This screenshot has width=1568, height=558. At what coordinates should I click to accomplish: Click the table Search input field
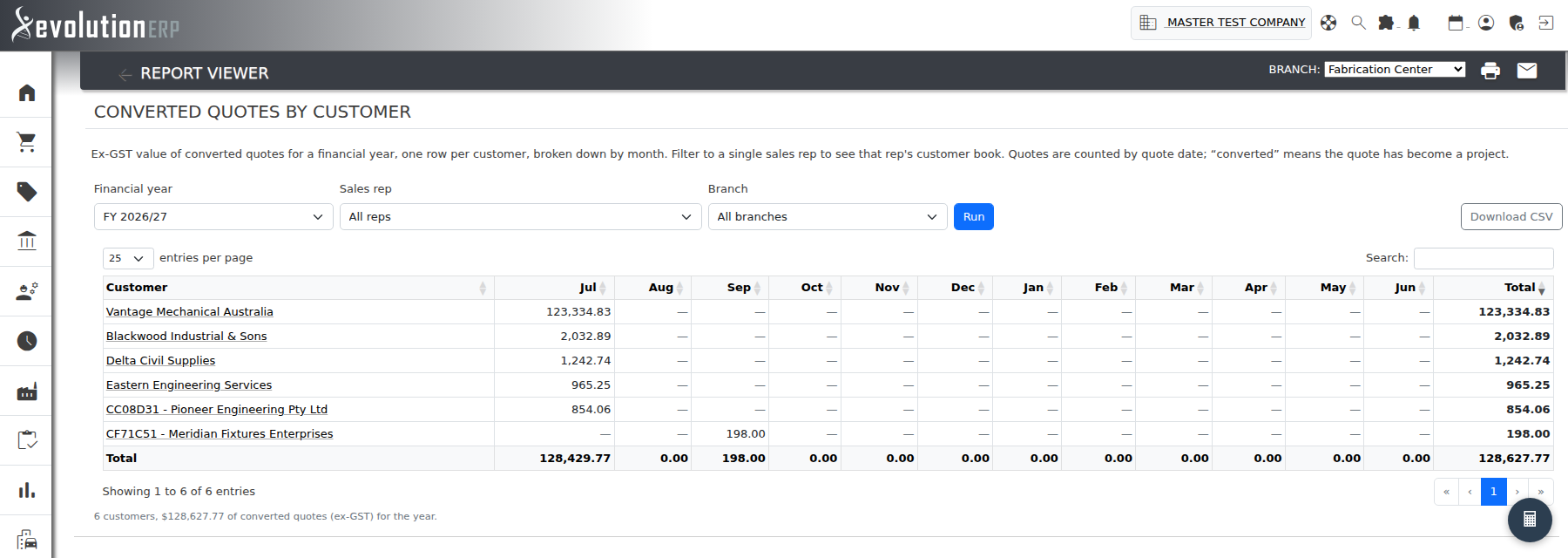click(x=1484, y=258)
